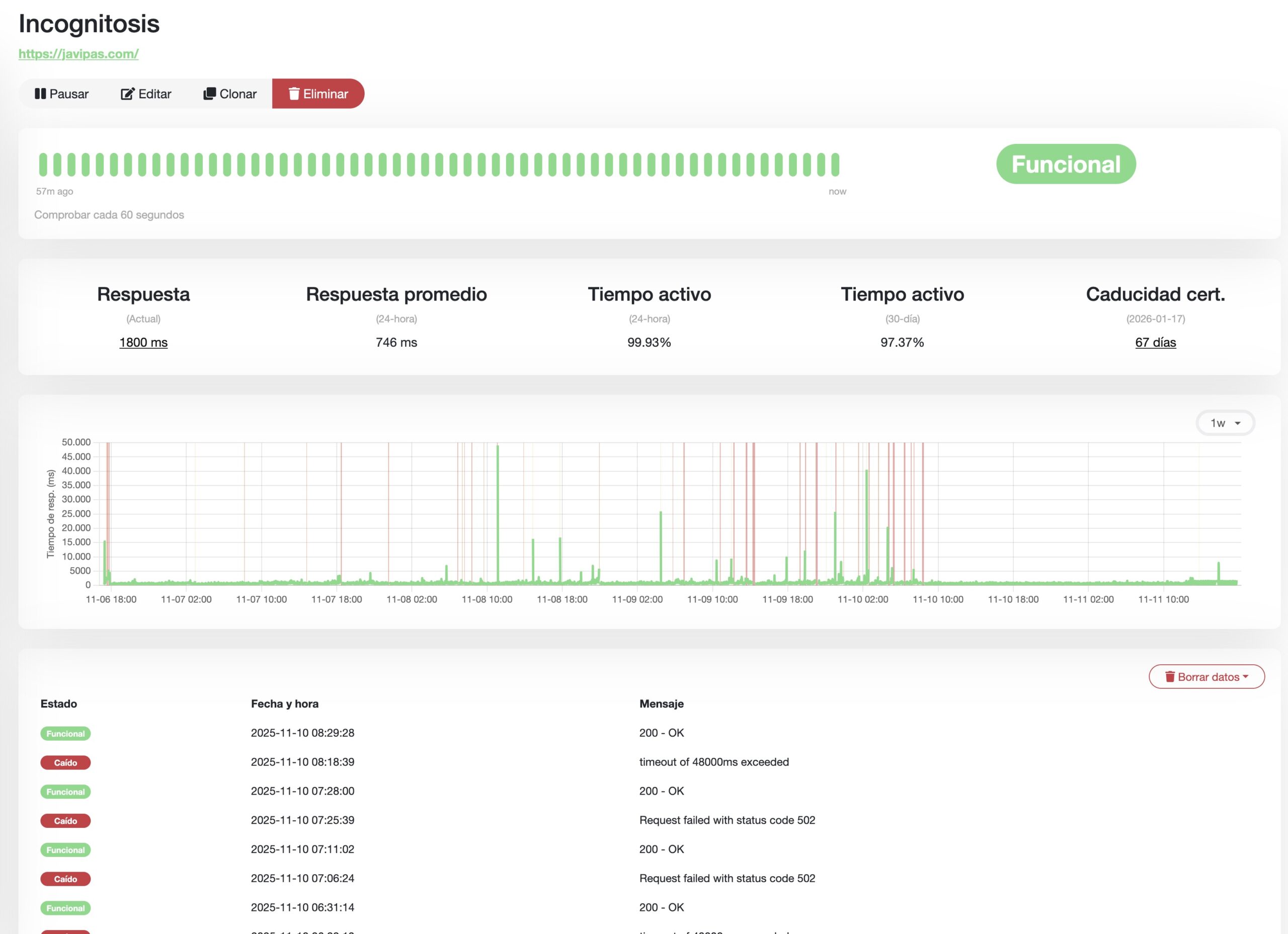Click the Funcional badge at 08:29:28

click(65, 733)
